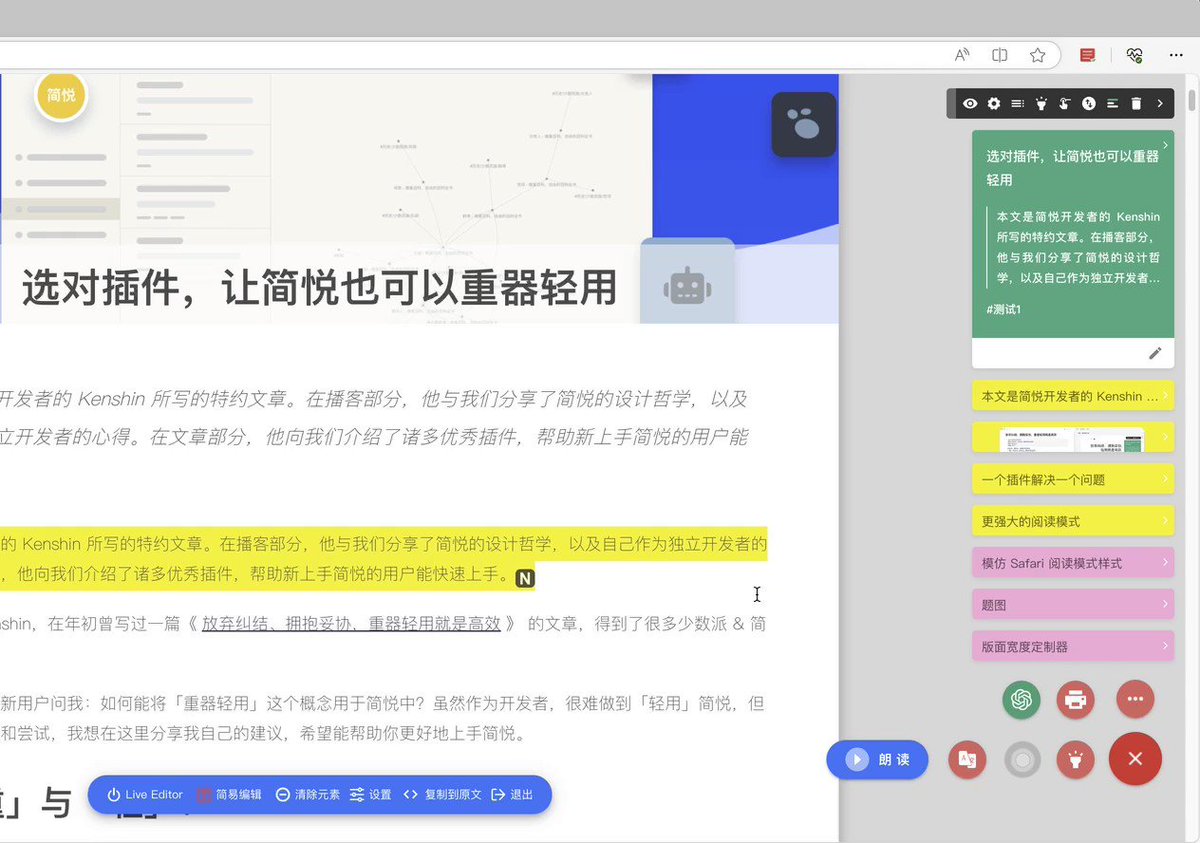Image resolution: width=1200 pixels, height=843 pixels.
Task: Click the dark floating blob icon on banner
Action: [803, 124]
